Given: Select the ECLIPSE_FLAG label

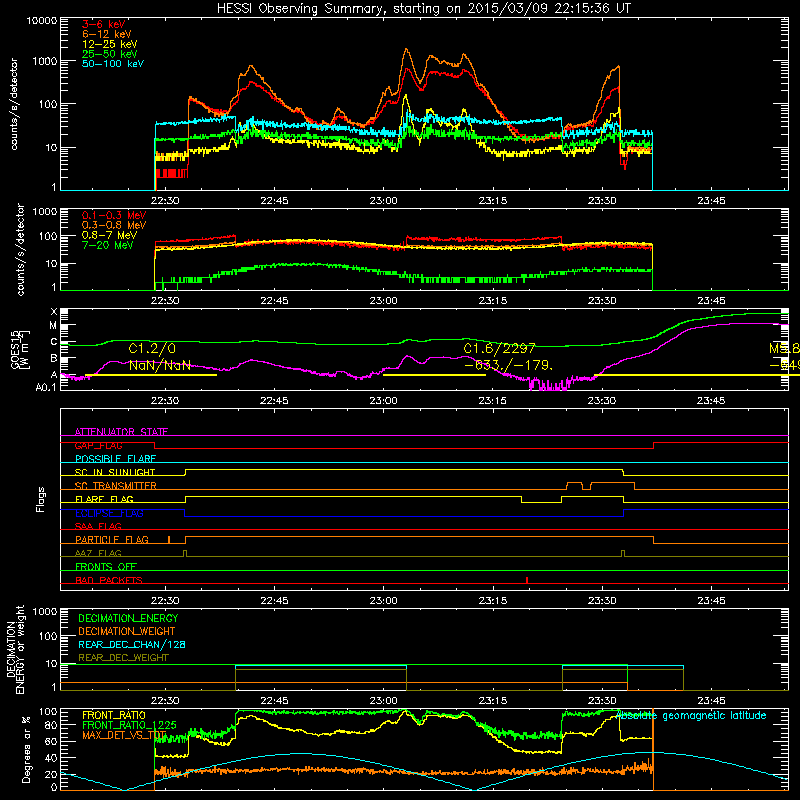Looking at the screenshot, I should 109,513.
